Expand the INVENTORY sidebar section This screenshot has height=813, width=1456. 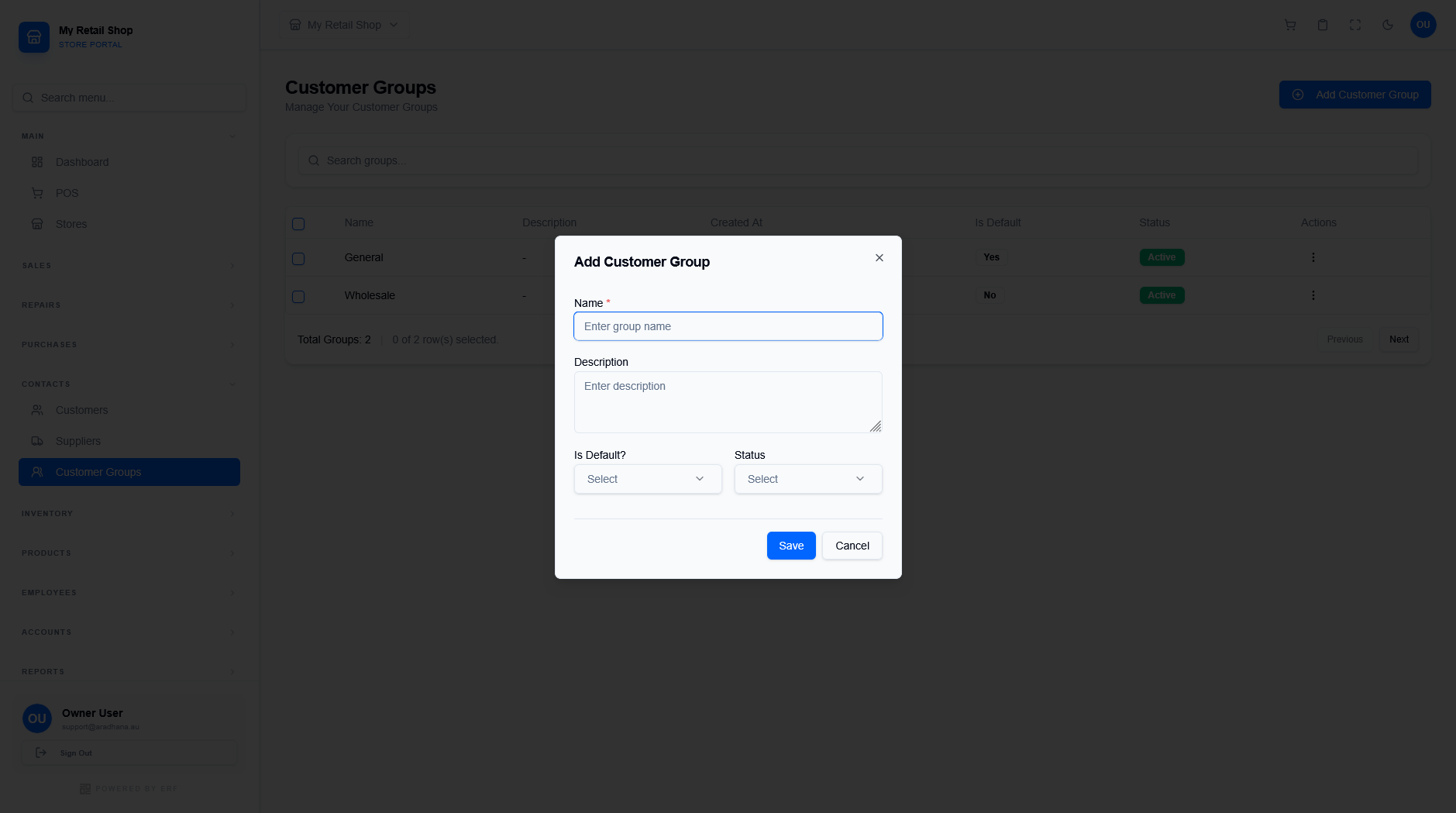129,514
